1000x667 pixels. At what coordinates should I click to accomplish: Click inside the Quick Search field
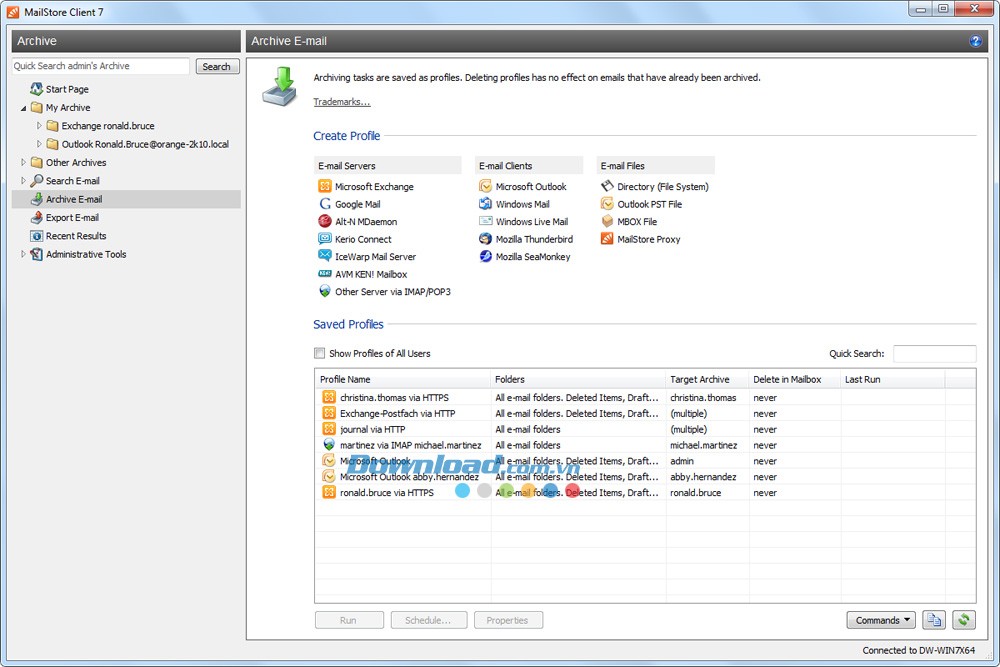coord(934,353)
